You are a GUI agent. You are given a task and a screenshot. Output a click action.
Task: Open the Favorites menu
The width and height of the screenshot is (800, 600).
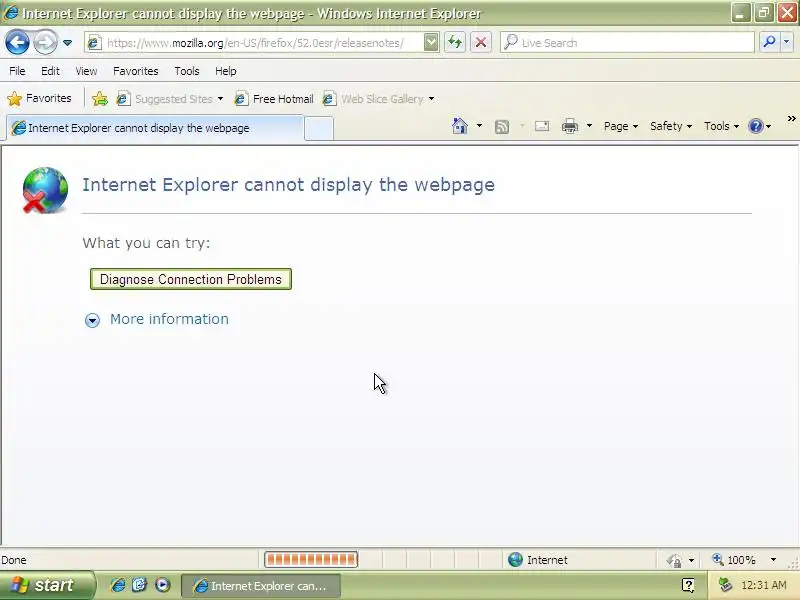(136, 71)
